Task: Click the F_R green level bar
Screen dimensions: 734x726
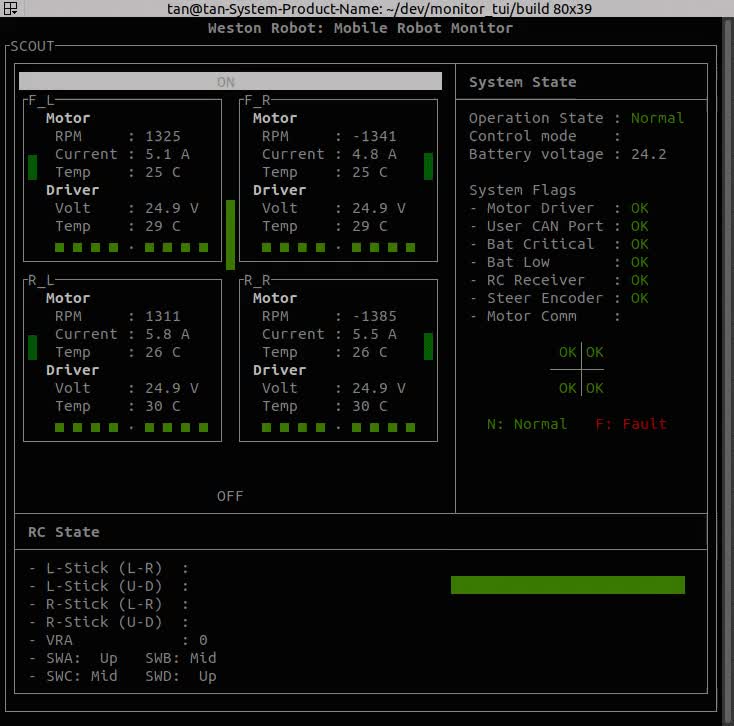Action: point(428,166)
